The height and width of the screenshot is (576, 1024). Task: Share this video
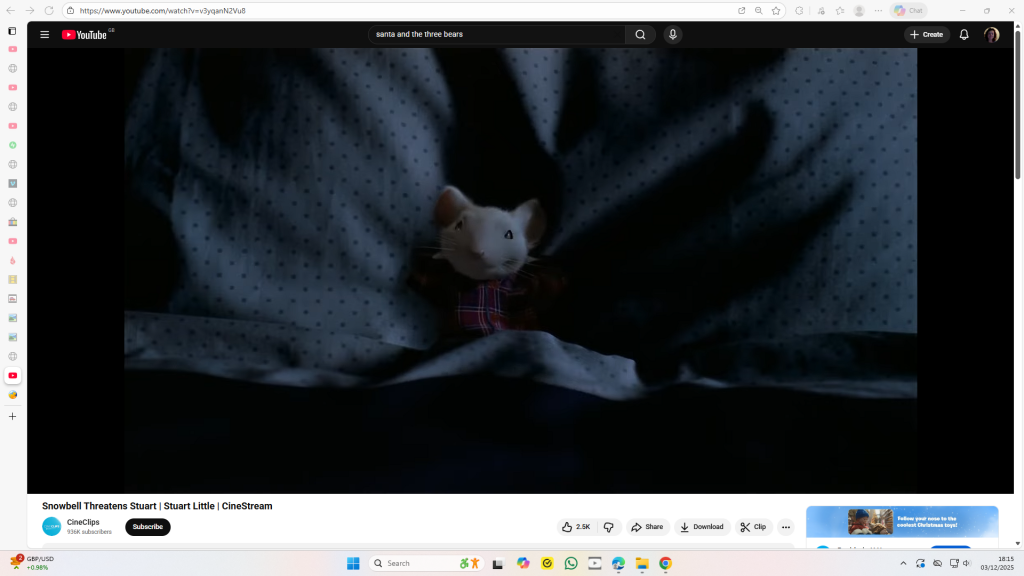coord(647,527)
